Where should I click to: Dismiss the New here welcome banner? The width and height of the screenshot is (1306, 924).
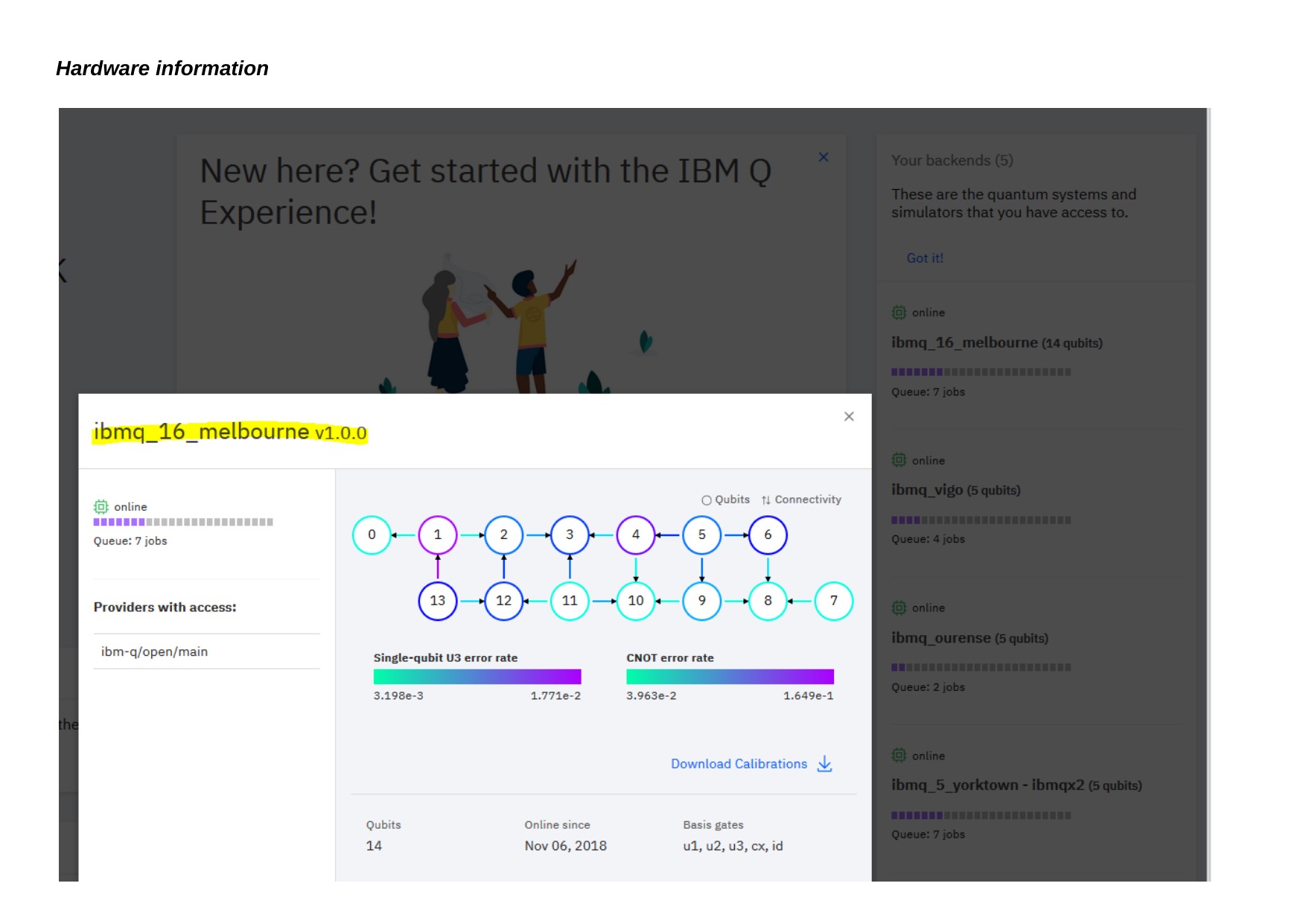(x=823, y=157)
